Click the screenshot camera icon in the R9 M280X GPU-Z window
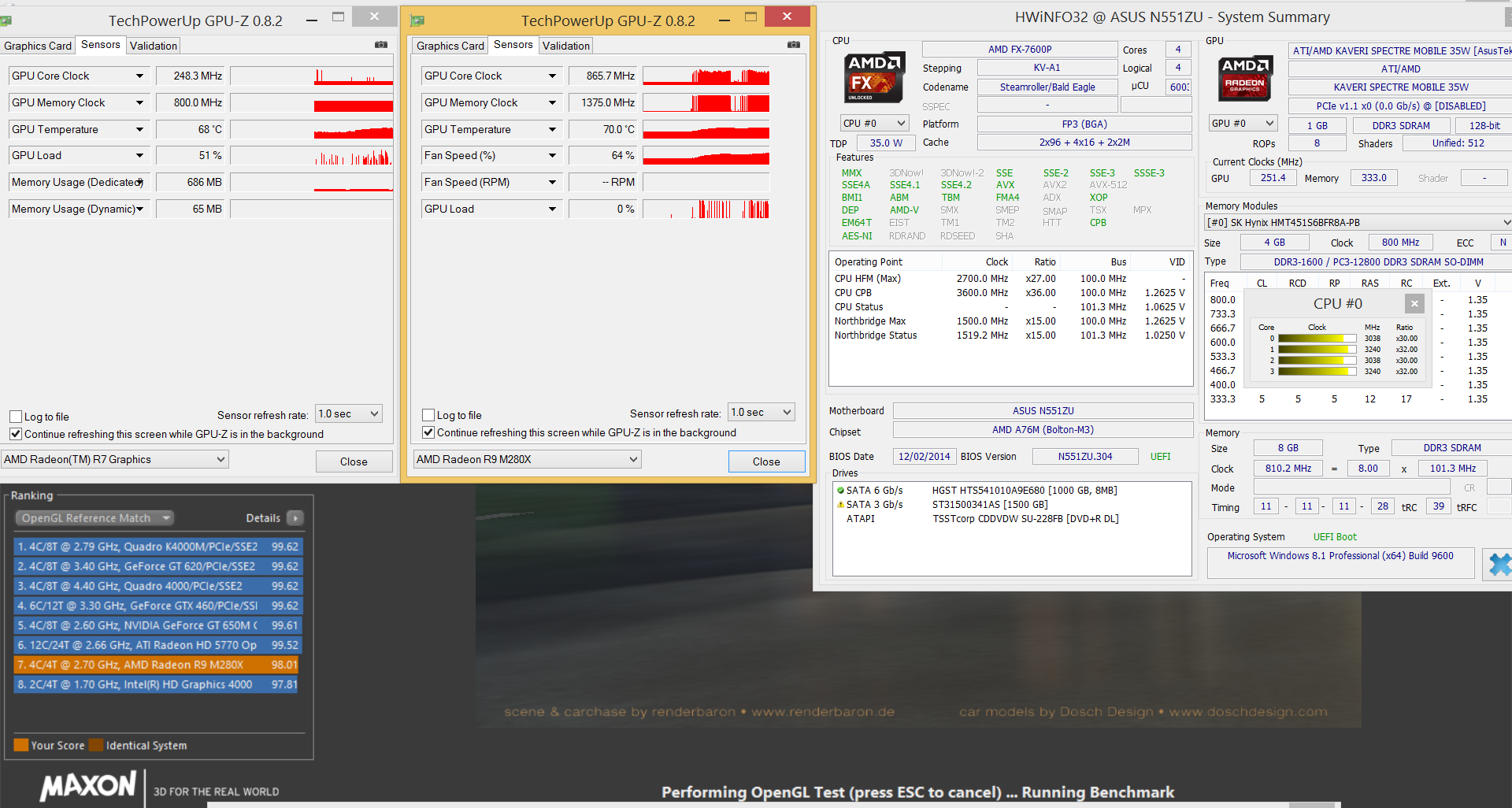Screen dimensions: 1512x808 click(x=794, y=45)
